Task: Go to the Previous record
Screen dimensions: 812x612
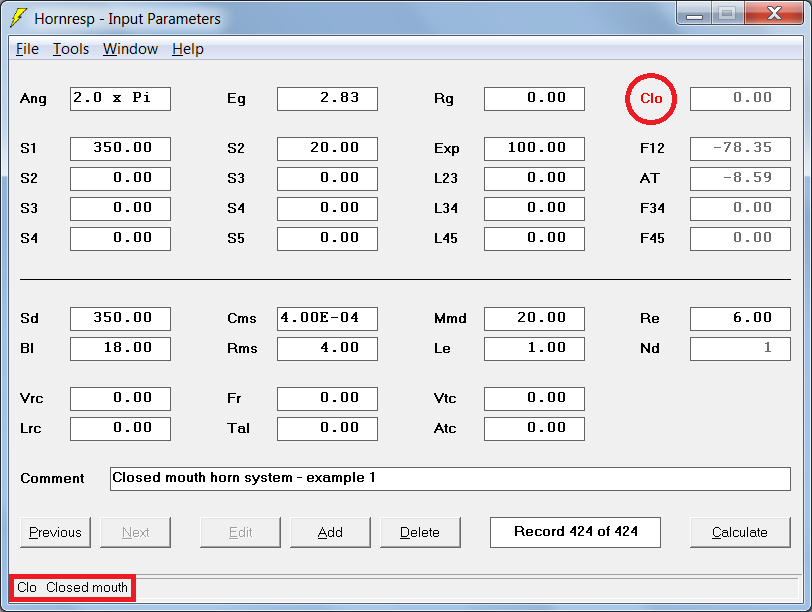Action: tap(55, 532)
